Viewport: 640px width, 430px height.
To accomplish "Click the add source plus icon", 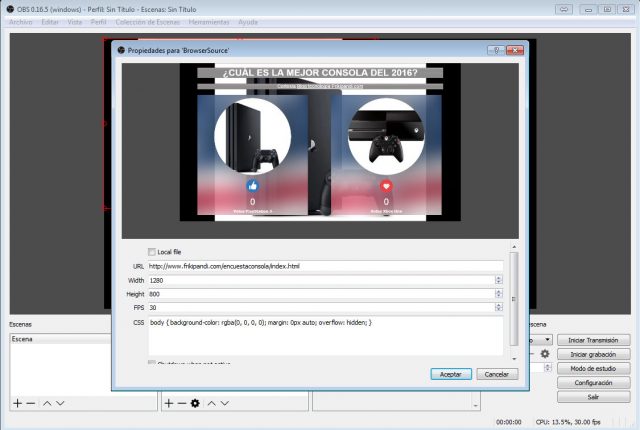I will (168, 403).
